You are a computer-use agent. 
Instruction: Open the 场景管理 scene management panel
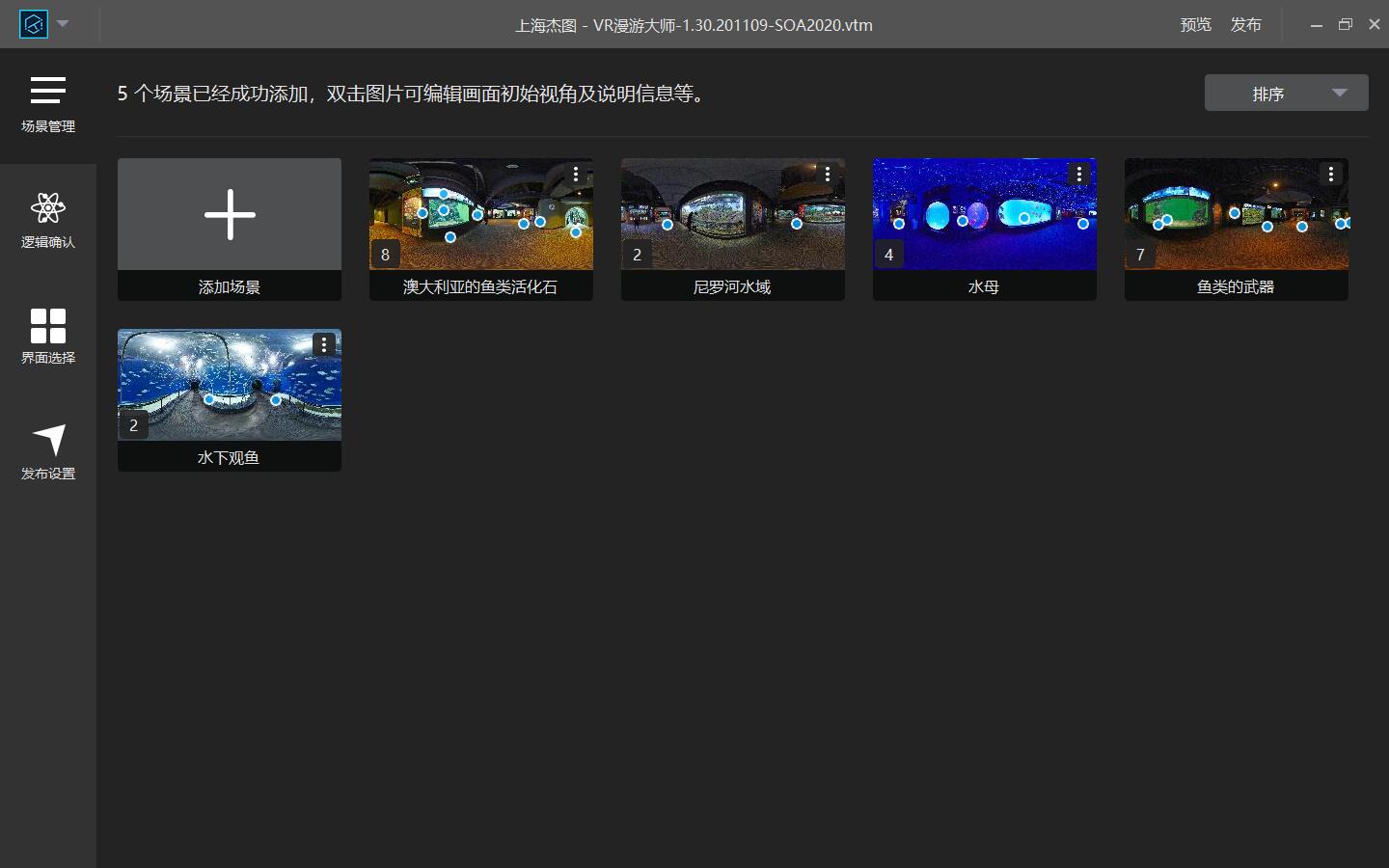coord(47,104)
